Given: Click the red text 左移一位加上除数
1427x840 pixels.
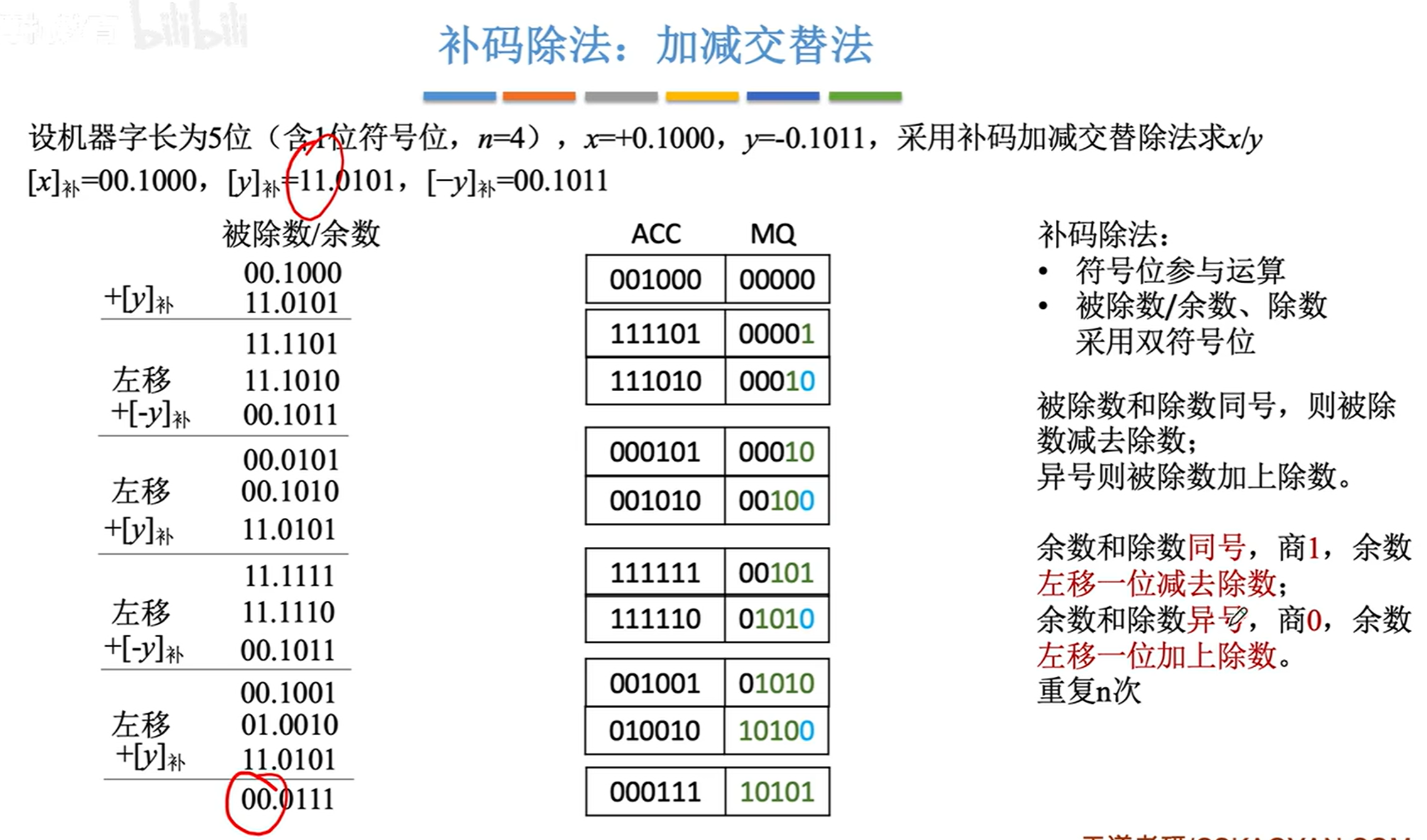Looking at the screenshot, I should coord(1156,655).
